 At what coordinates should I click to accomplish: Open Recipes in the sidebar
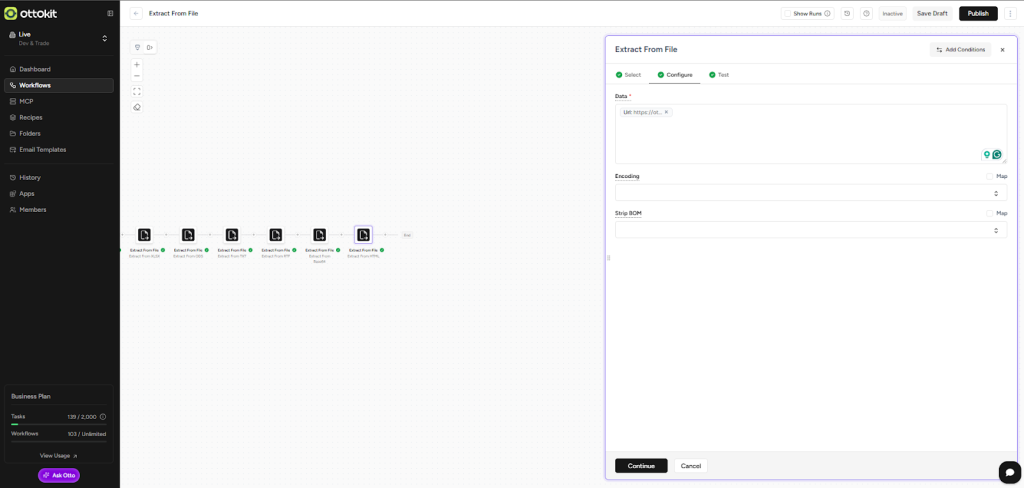click(31, 117)
